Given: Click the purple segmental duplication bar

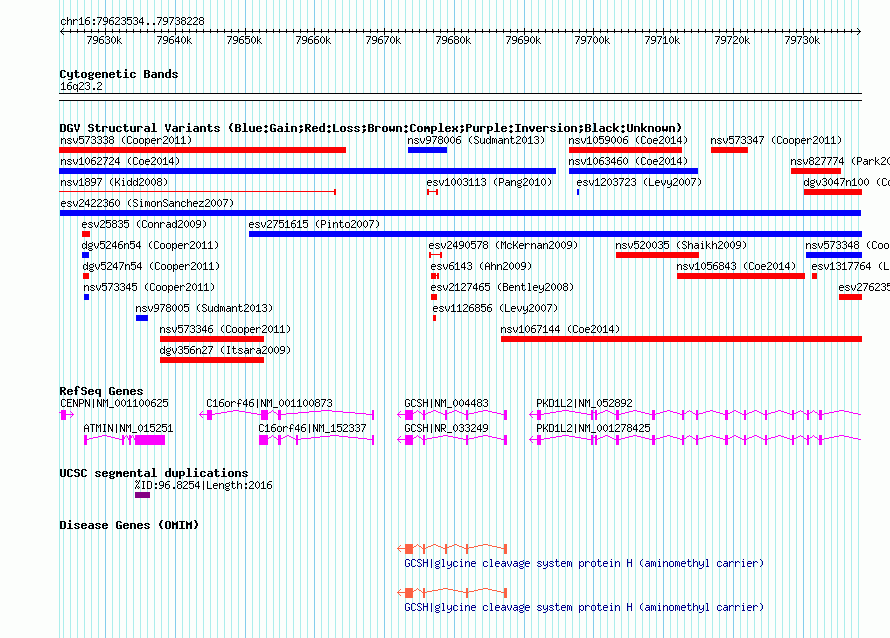Looking at the screenshot, I should [x=142, y=495].
